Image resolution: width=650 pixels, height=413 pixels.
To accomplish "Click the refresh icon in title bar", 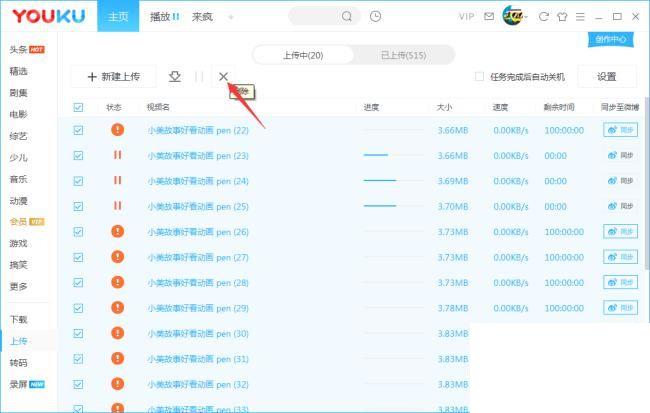I will (x=544, y=17).
